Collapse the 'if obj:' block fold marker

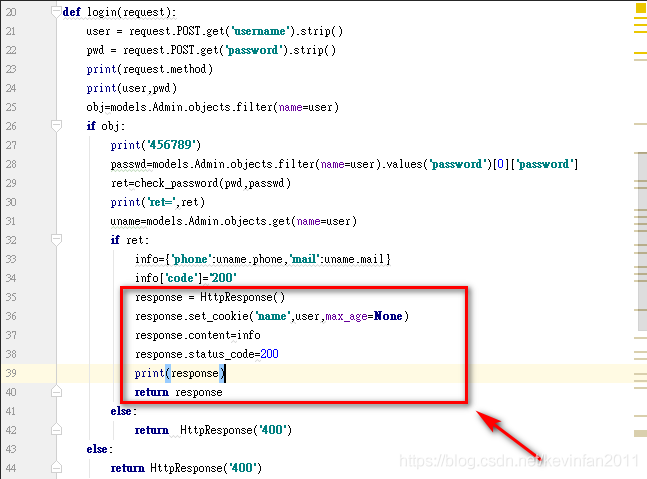click(57, 125)
